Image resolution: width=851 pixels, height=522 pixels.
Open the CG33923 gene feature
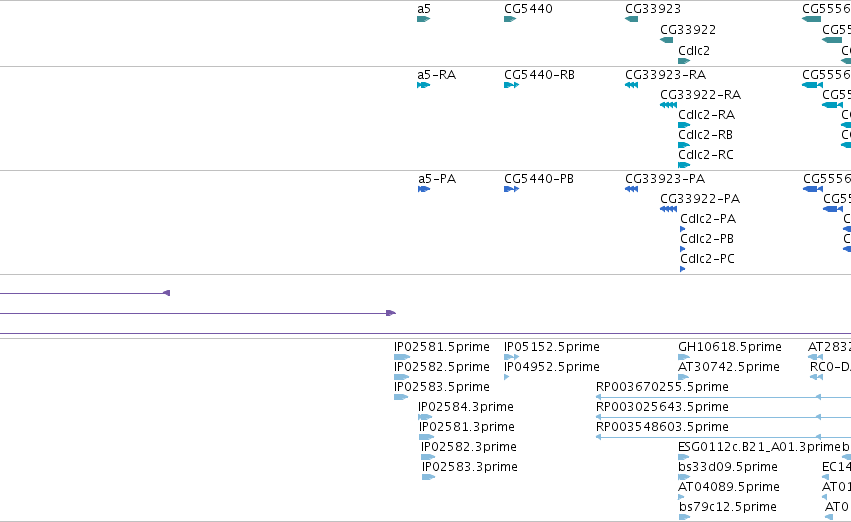[x=631, y=19]
